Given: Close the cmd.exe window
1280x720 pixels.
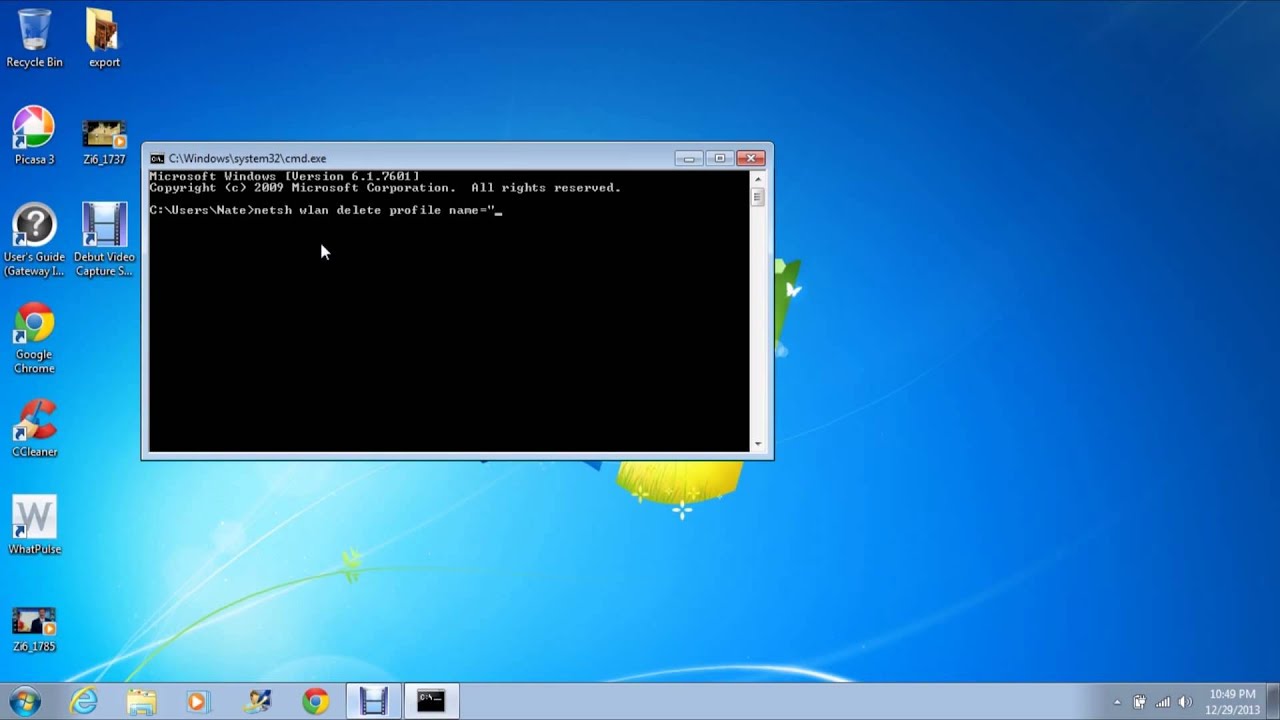Looking at the screenshot, I should click(x=751, y=158).
